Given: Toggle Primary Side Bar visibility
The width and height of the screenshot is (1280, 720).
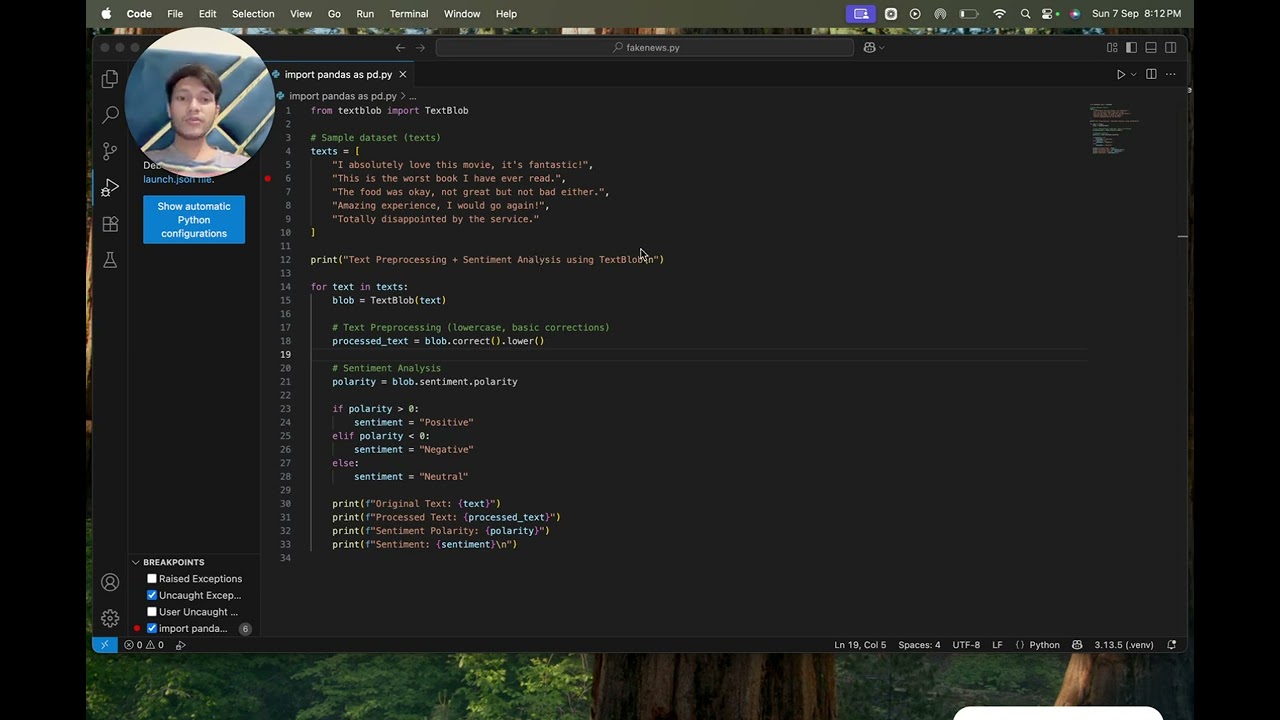Looking at the screenshot, I should (1131, 47).
